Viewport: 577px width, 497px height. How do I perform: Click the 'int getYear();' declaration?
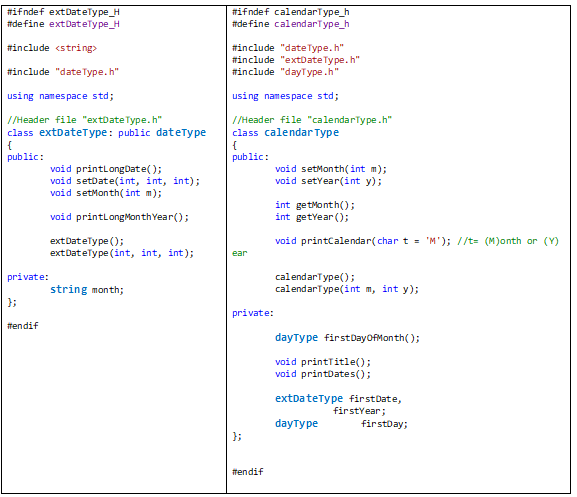(x=312, y=217)
